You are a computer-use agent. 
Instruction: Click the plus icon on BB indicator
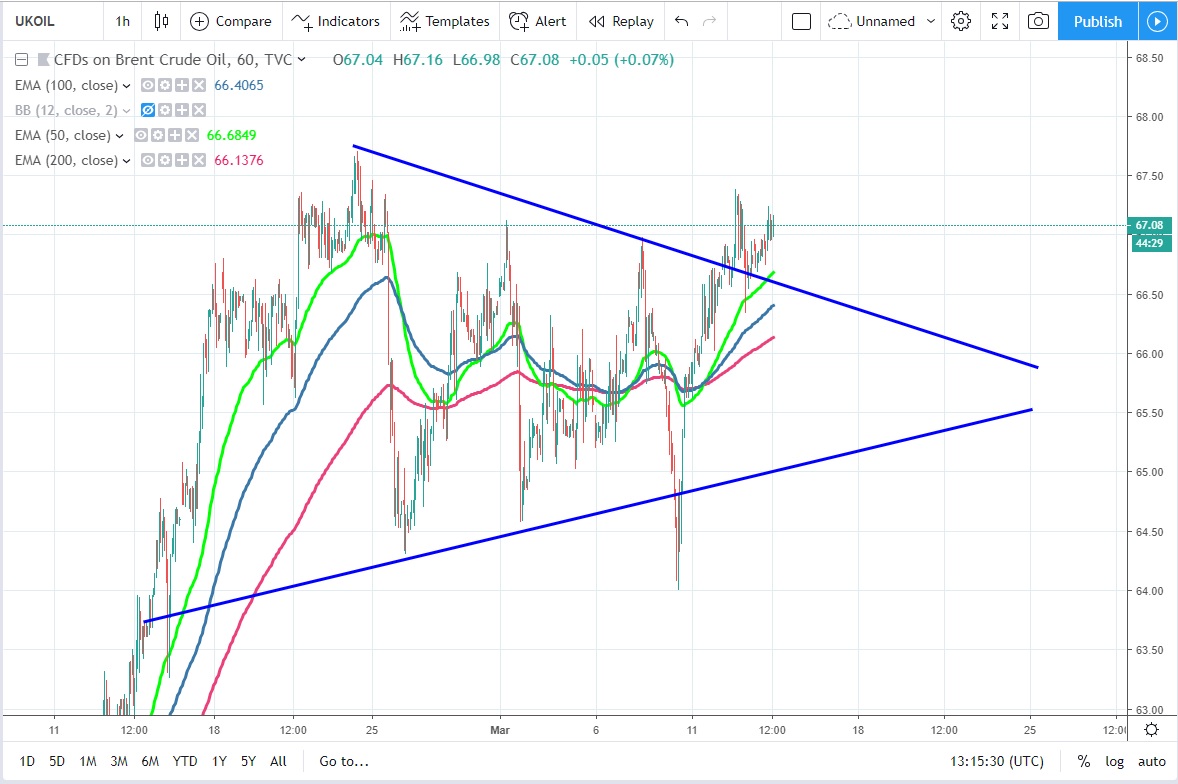[181, 110]
